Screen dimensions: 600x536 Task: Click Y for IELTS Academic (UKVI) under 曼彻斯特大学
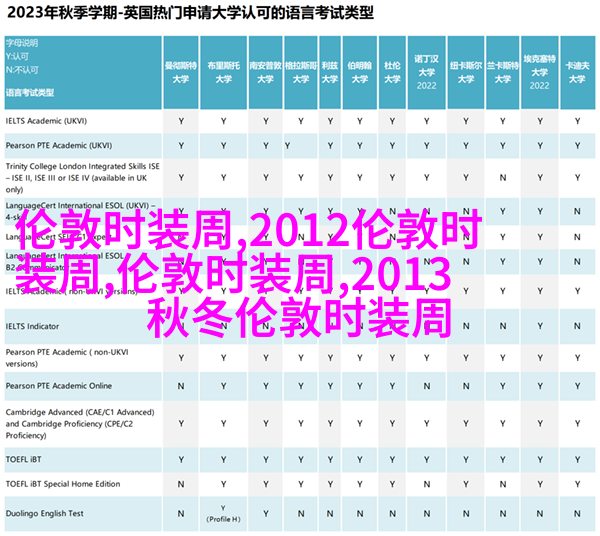181,121
